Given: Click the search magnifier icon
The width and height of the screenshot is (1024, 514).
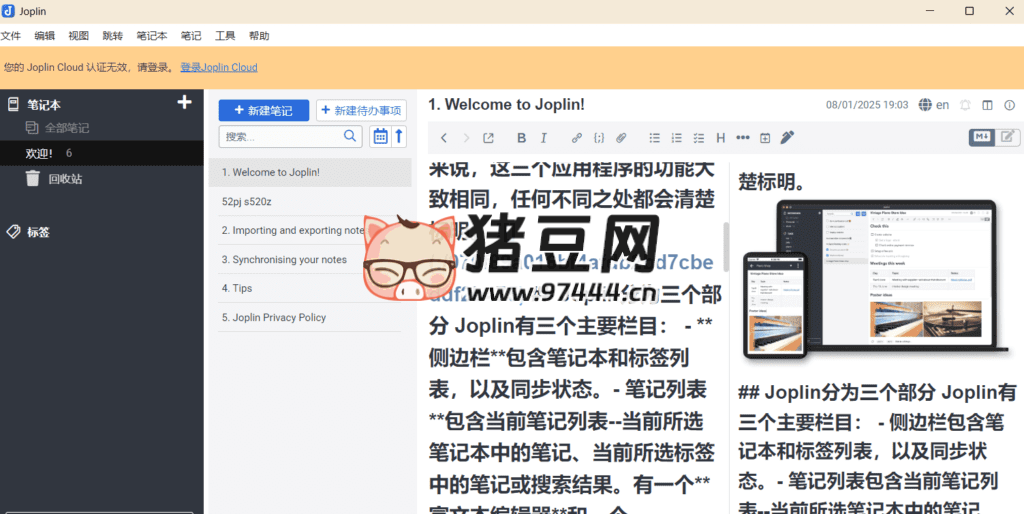Looking at the screenshot, I should [x=350, y=136].
